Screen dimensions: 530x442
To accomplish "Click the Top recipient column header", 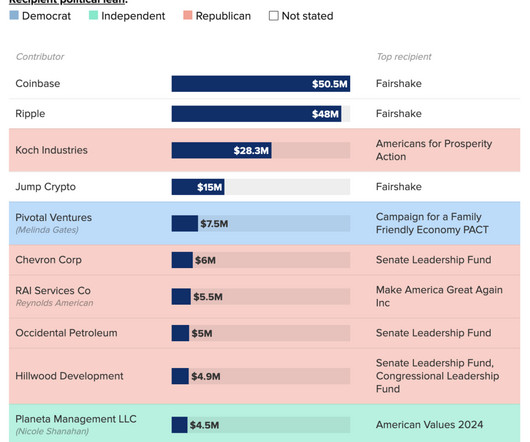I will pos(404,56).
